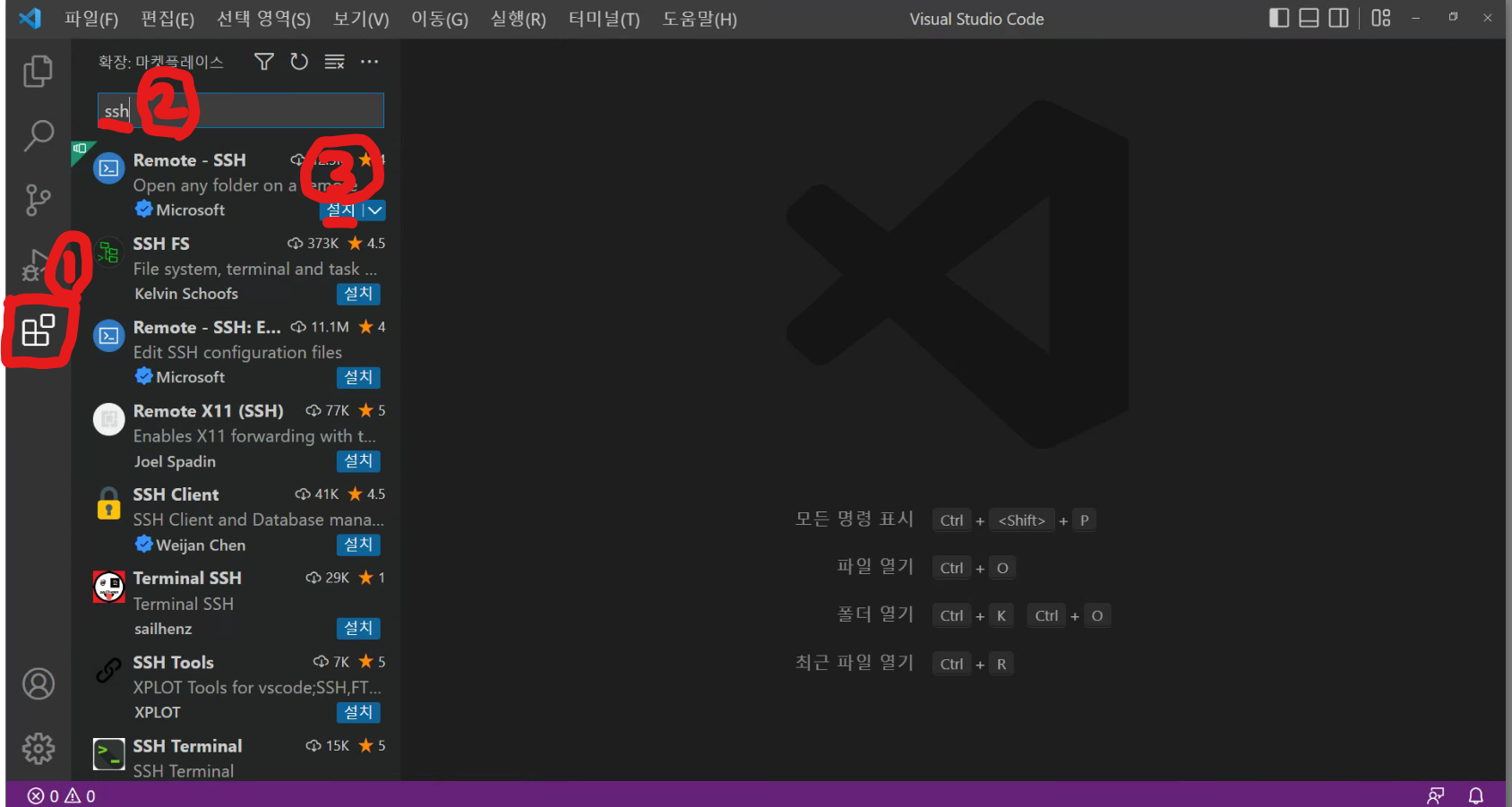1512x807 pixels.
Task: Open the 파일(F) menu
Action: (x=91, y=19)
